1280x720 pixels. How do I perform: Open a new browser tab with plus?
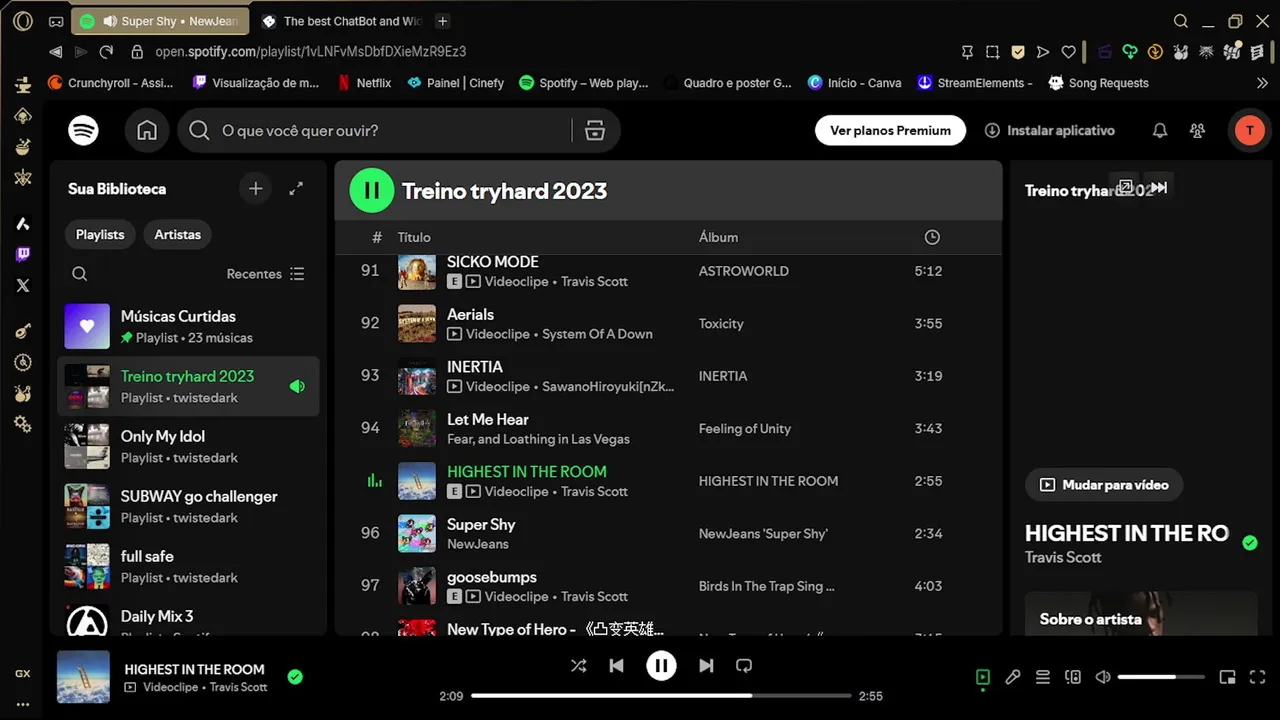click(x=443, y=21)
